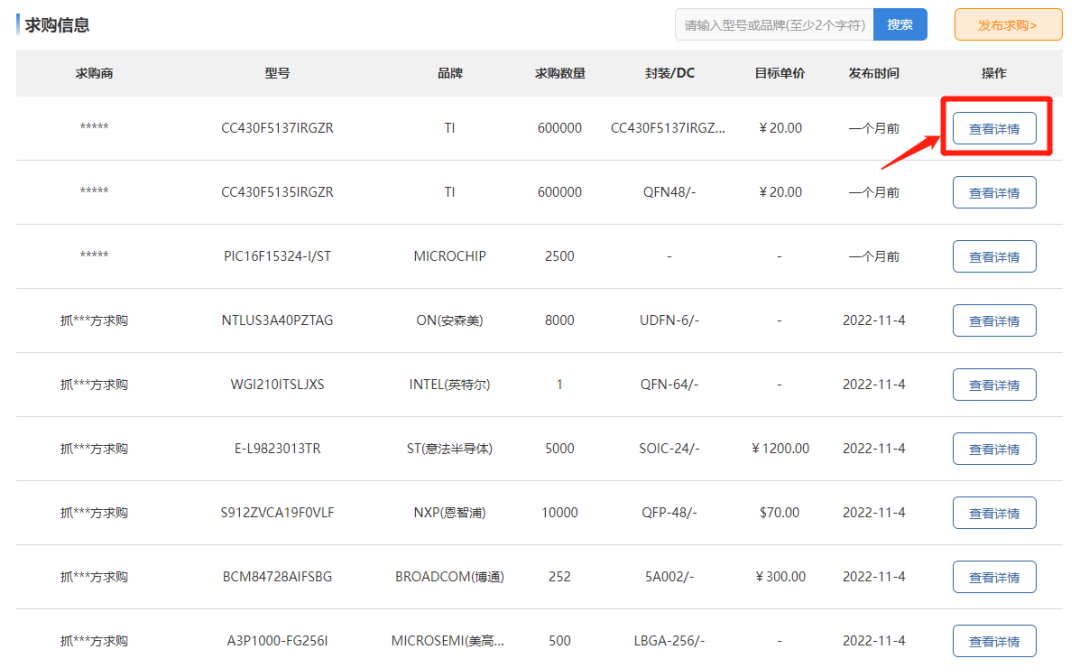Click the 求购信息 section title
This screenshot has height=668, width=1080.
point(57,25)
